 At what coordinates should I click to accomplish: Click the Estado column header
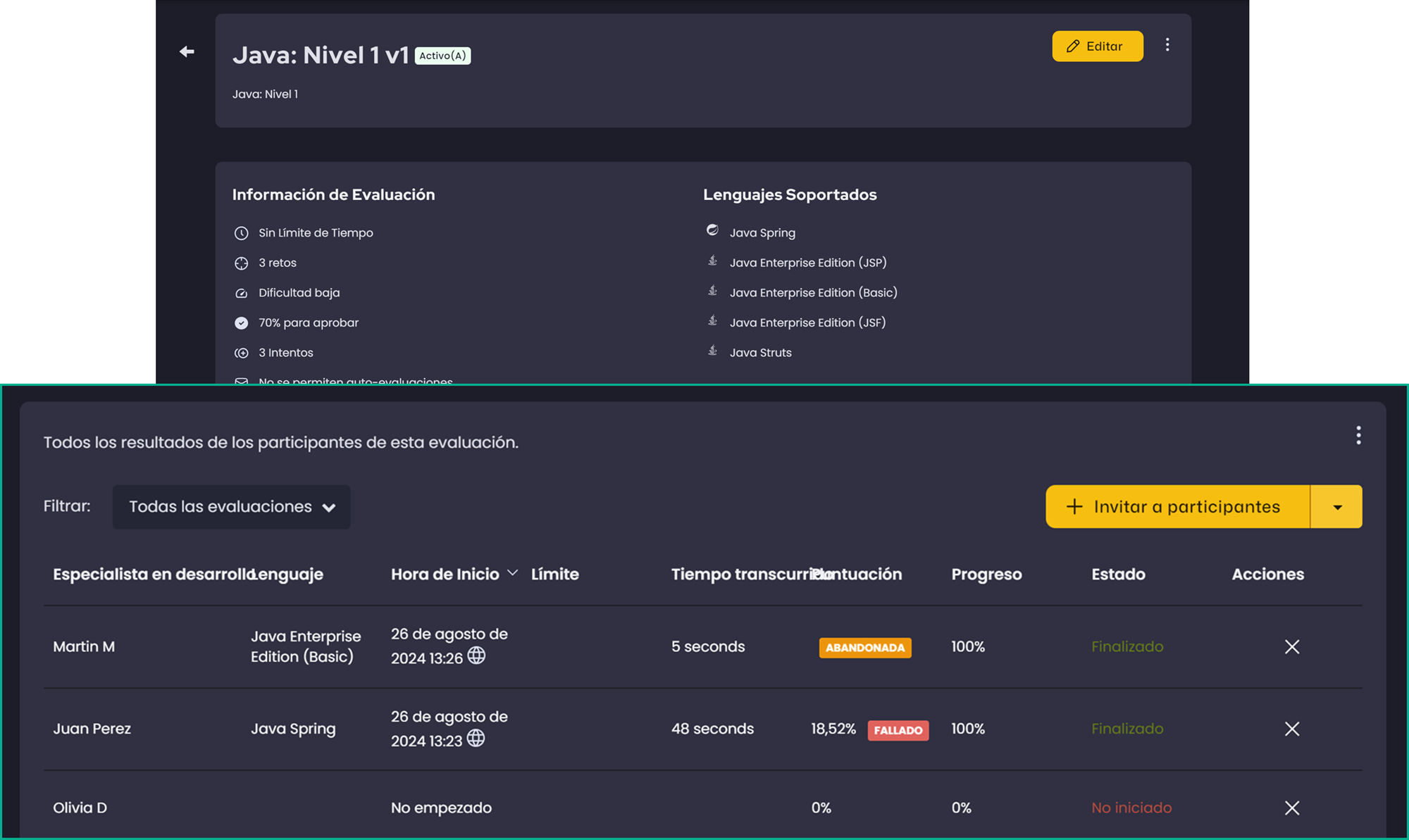coord(1118,575)
